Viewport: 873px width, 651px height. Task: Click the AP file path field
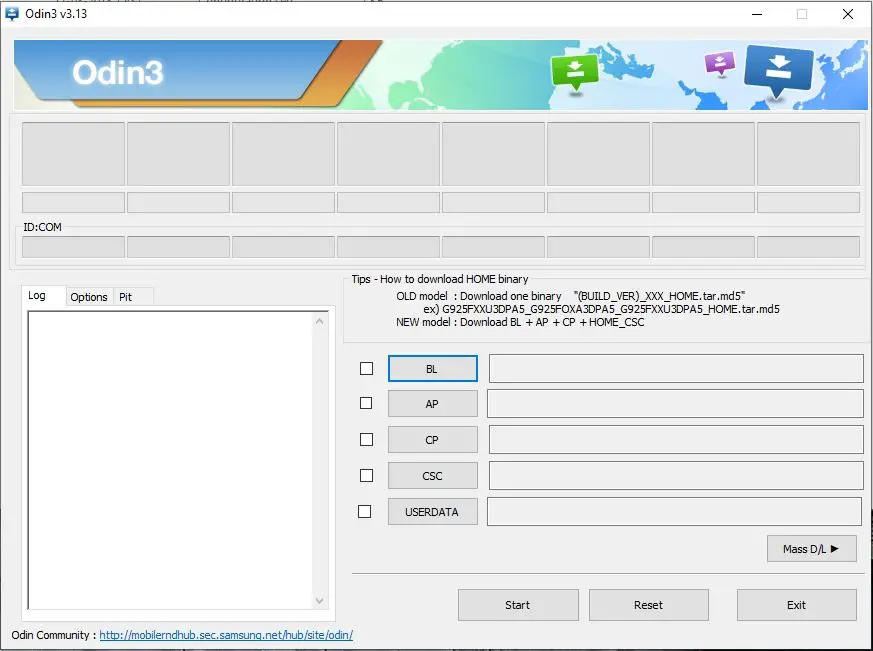click(675, 403)
